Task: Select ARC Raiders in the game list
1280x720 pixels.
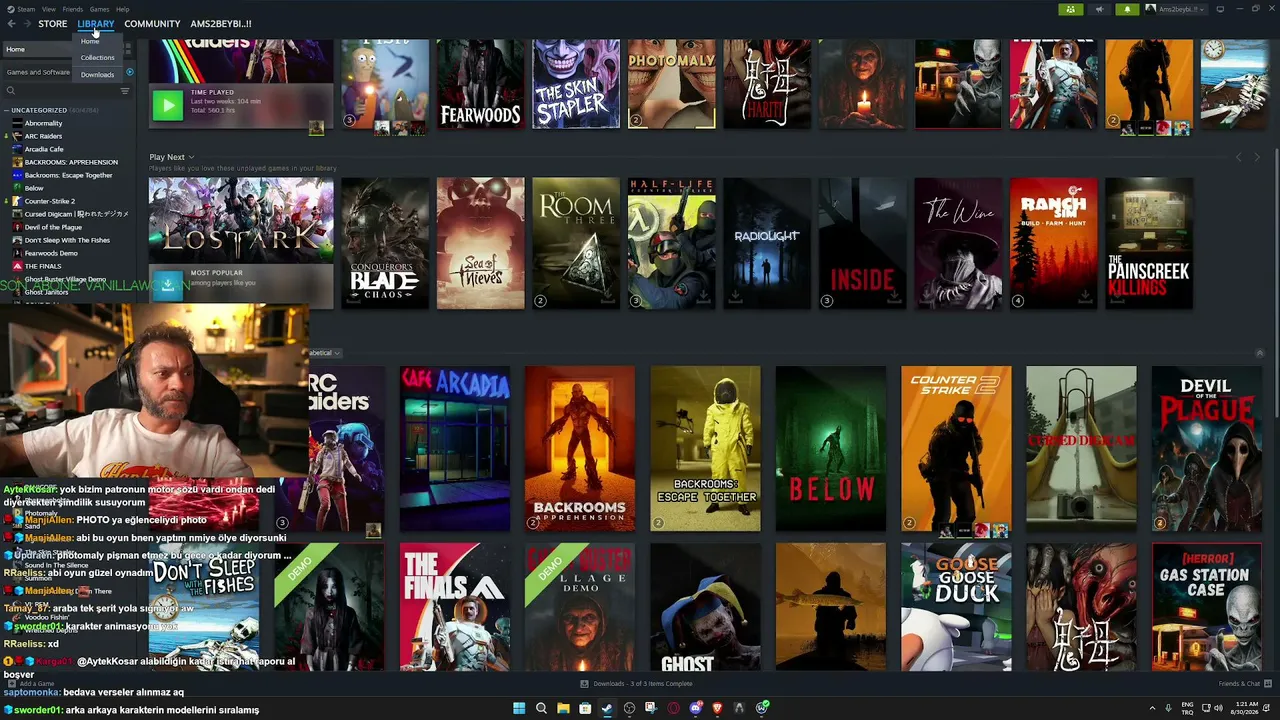Action: point(43,136)
